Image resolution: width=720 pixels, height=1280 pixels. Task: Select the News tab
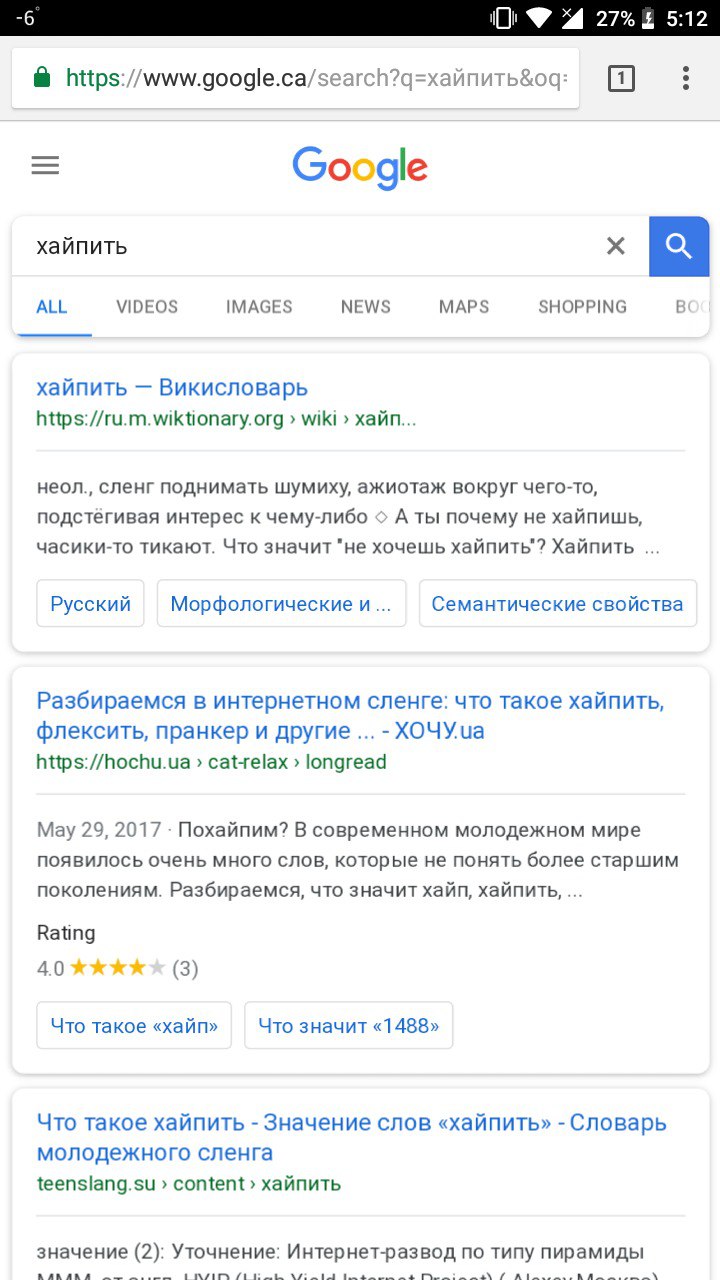(366, 307)
